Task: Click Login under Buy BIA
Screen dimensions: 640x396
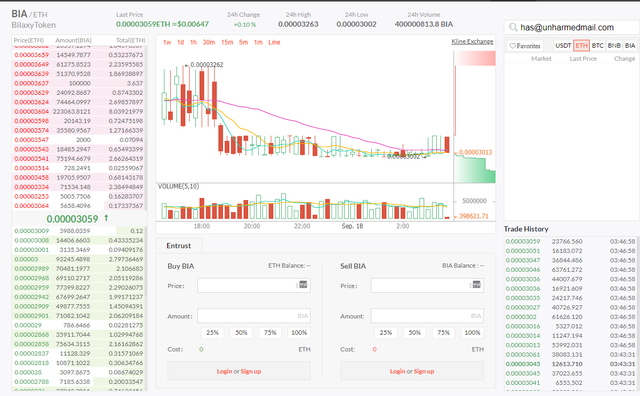Action: (x=224, y=371)
